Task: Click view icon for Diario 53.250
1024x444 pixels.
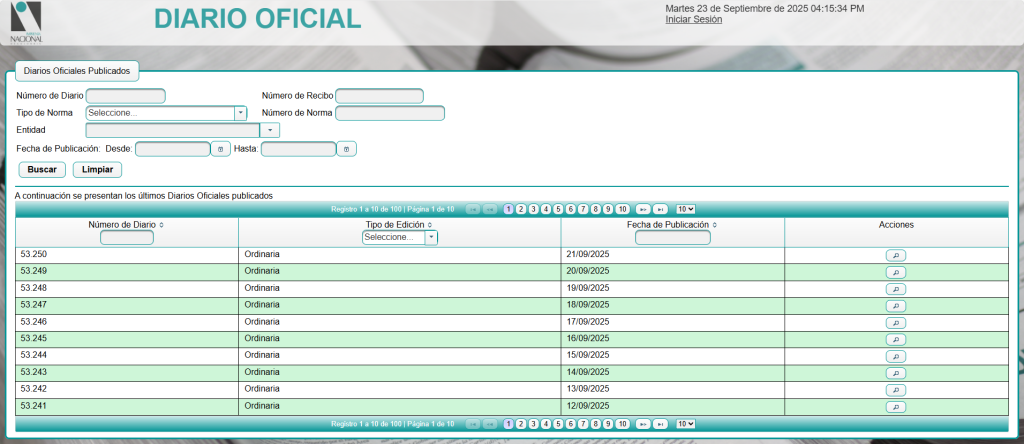Action: (896, 256)
